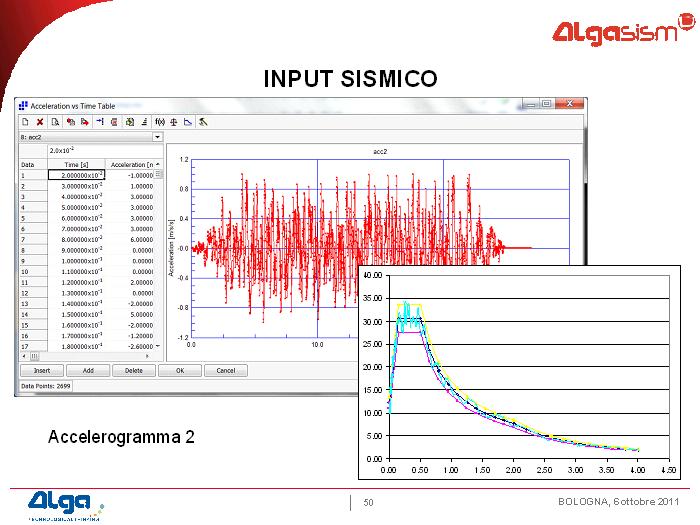Open the '8: acc2' table dropdown

[157, 136]
